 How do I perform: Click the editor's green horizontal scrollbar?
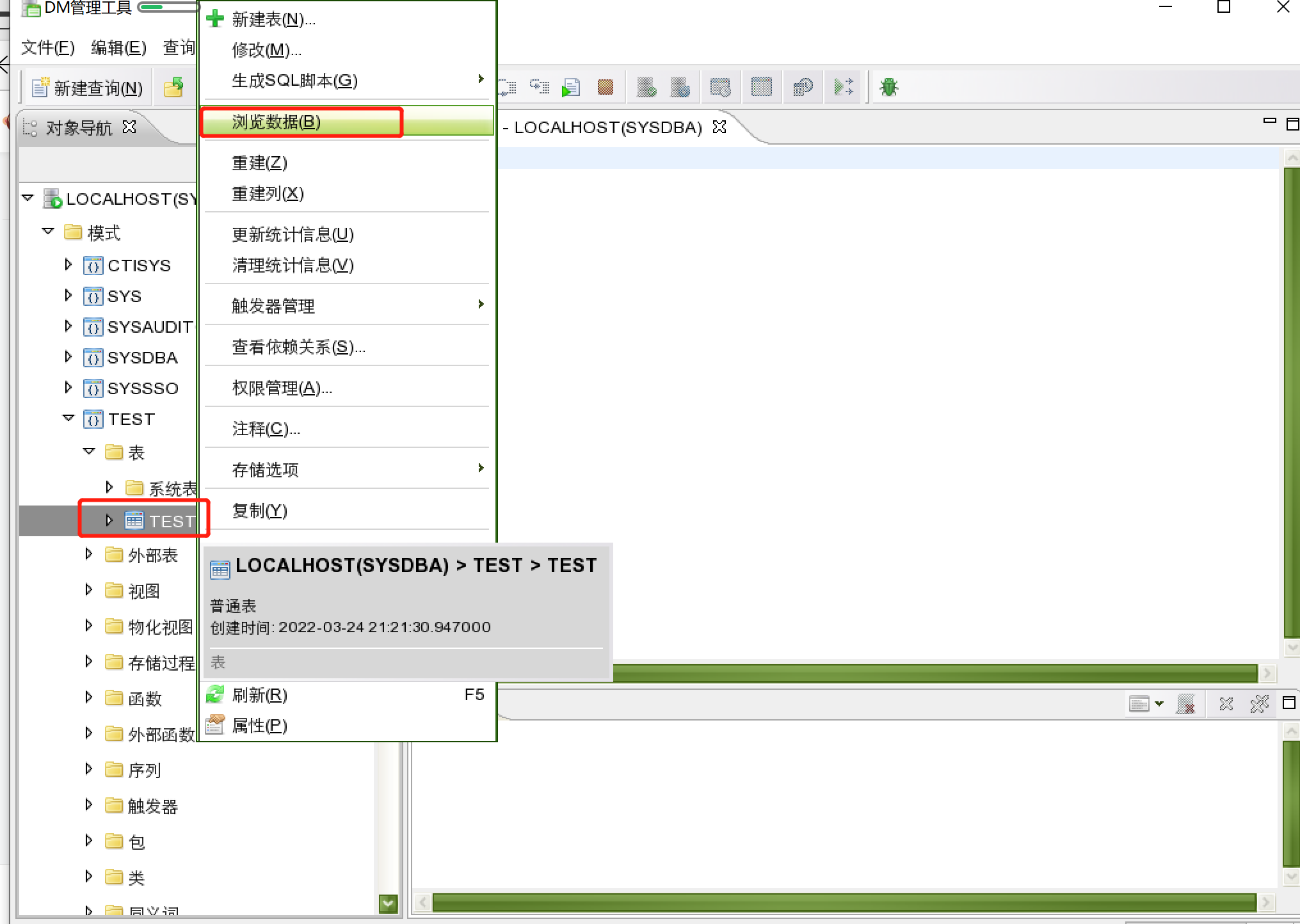click(935, 673)
